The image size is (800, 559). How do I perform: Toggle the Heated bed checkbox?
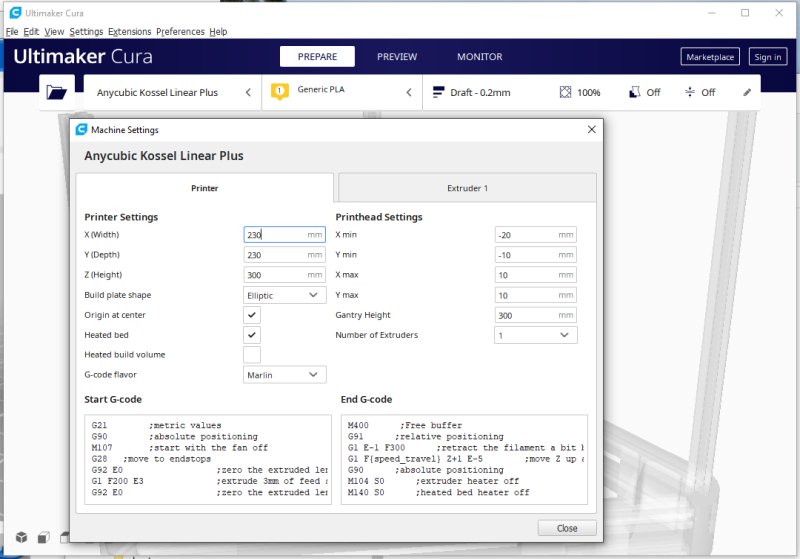[252, 335]
